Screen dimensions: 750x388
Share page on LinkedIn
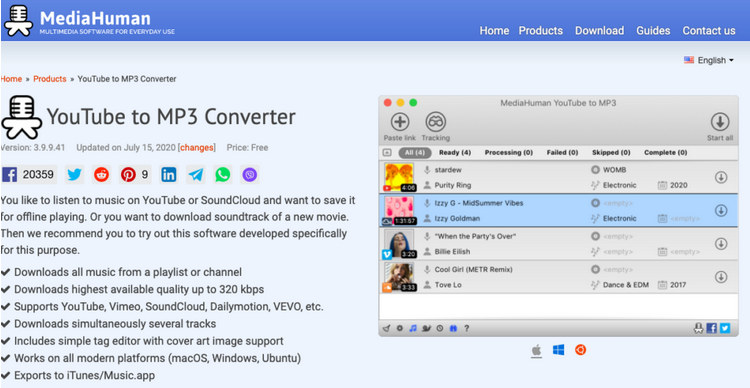tap(168, 175)
